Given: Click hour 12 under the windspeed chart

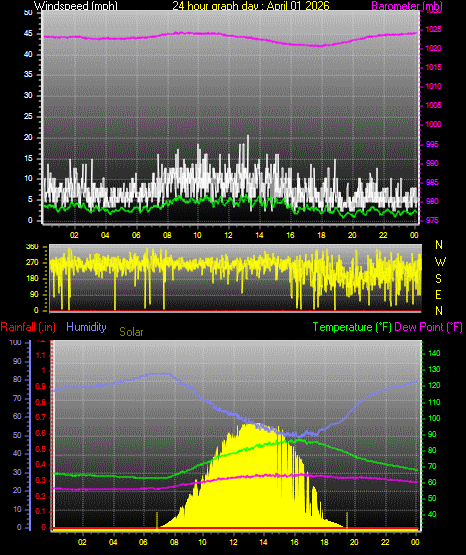Looking at the screenshot, I should (228, 235).
